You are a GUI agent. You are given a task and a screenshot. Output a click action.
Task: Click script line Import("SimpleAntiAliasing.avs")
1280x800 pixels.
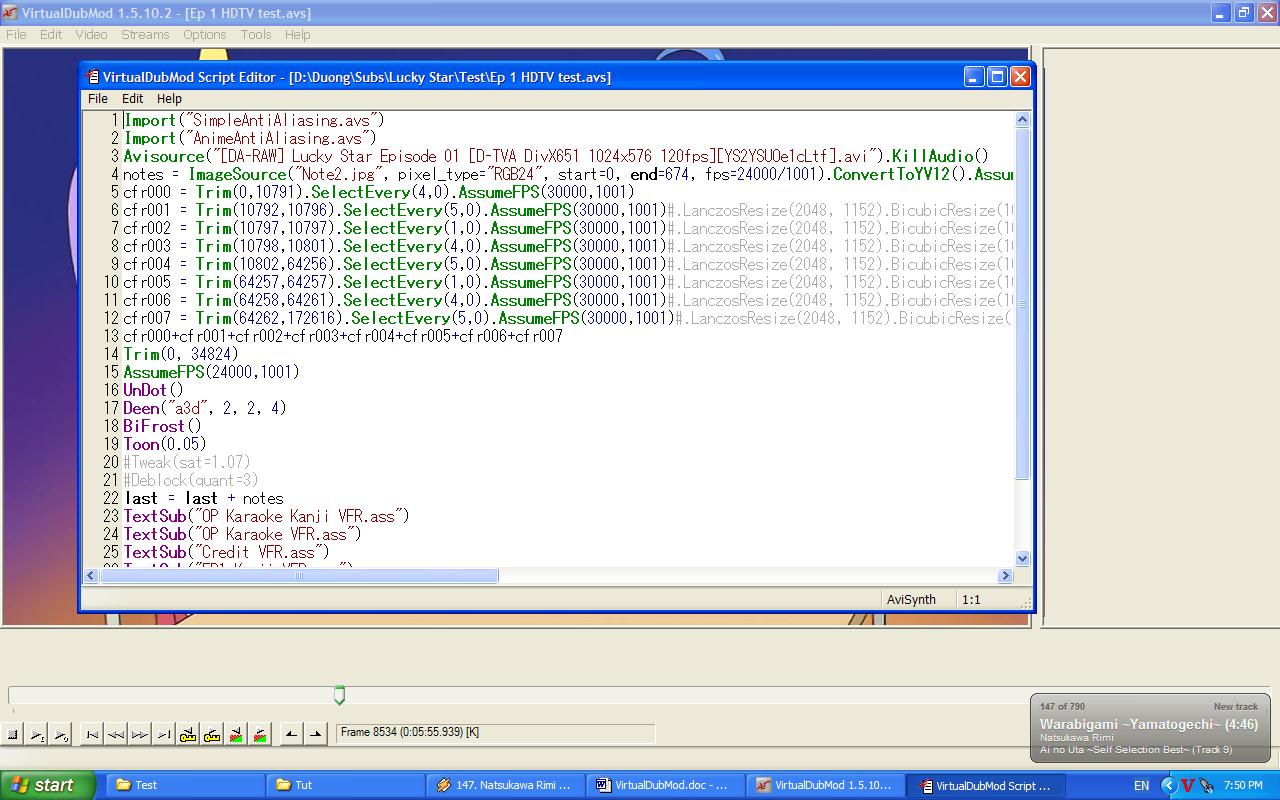click(x=254, y=120)
